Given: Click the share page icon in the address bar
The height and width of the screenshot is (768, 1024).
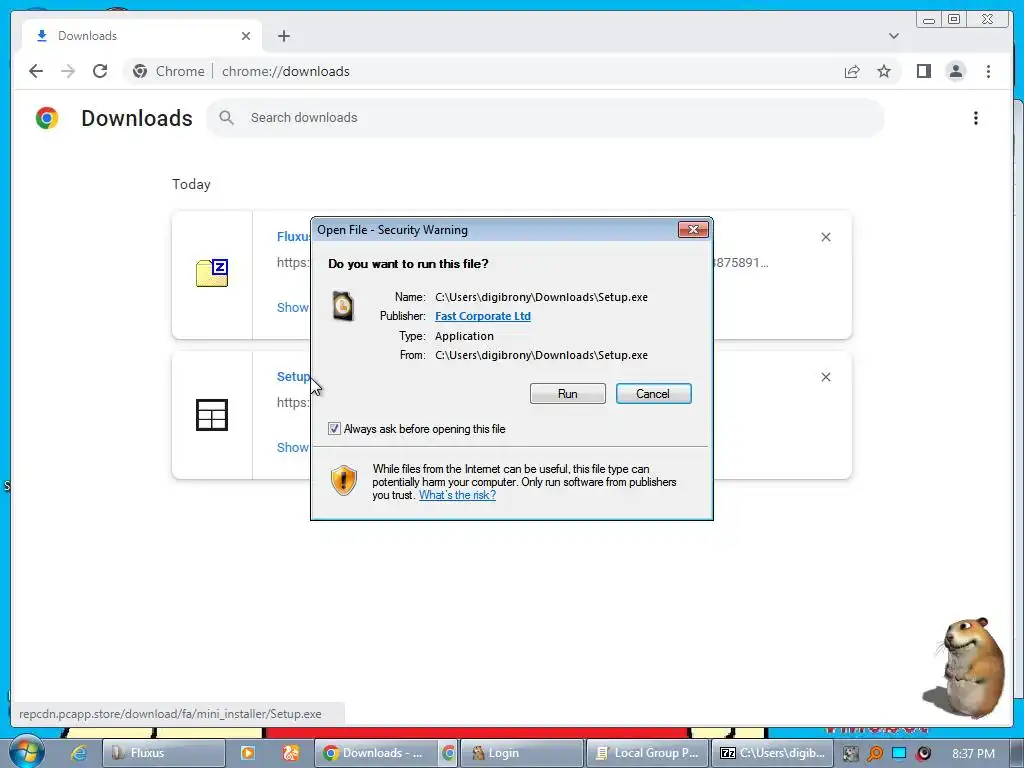Looking at the screenshot, I should pyautogui.click(x=852, y=71).
